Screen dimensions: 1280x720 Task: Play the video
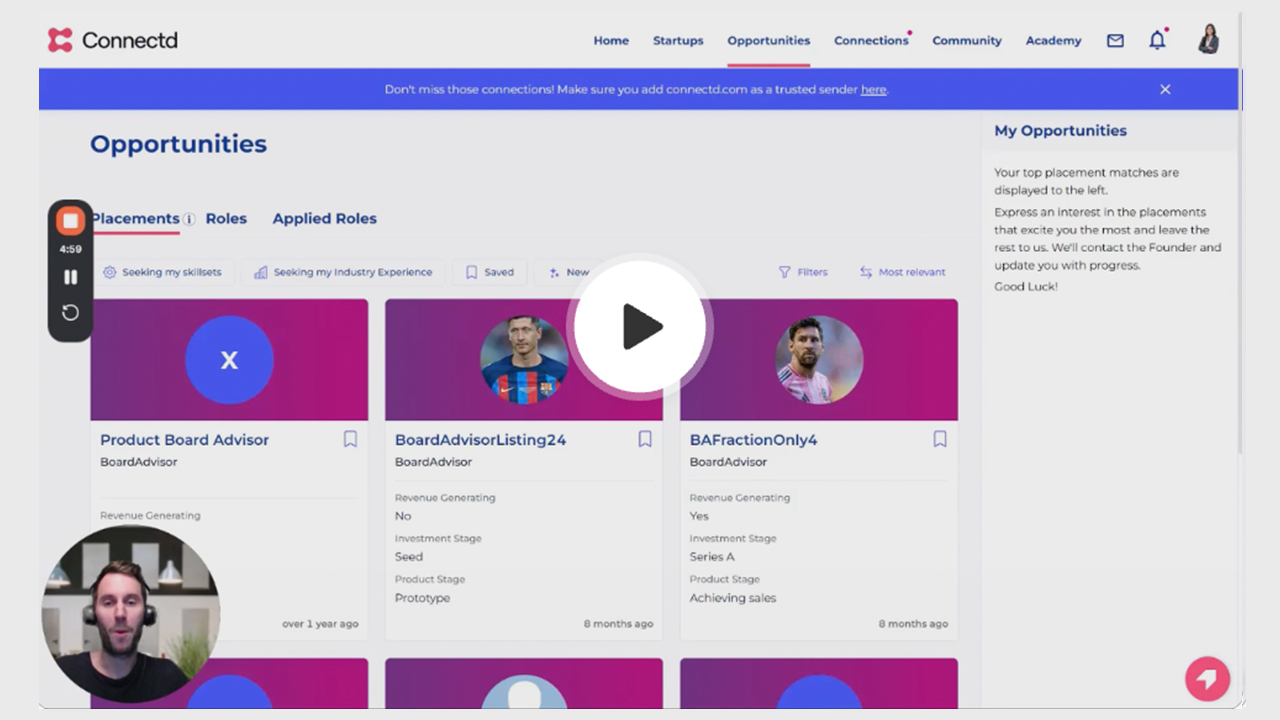coord(640,327)
